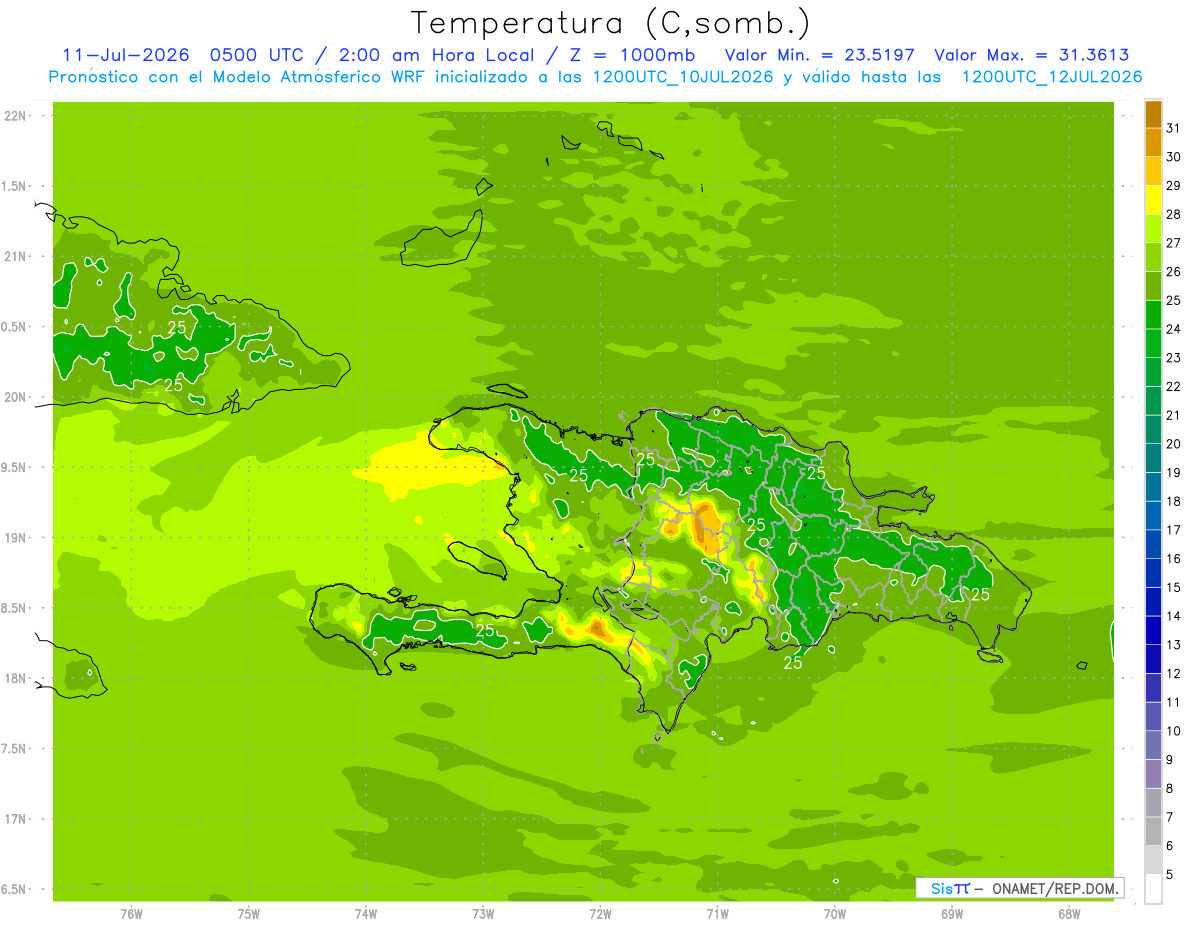The image size is (1200, 927).
Task: Click the '72W' longitude axis label
Action: pyautogui.click(x=601, y=914)
